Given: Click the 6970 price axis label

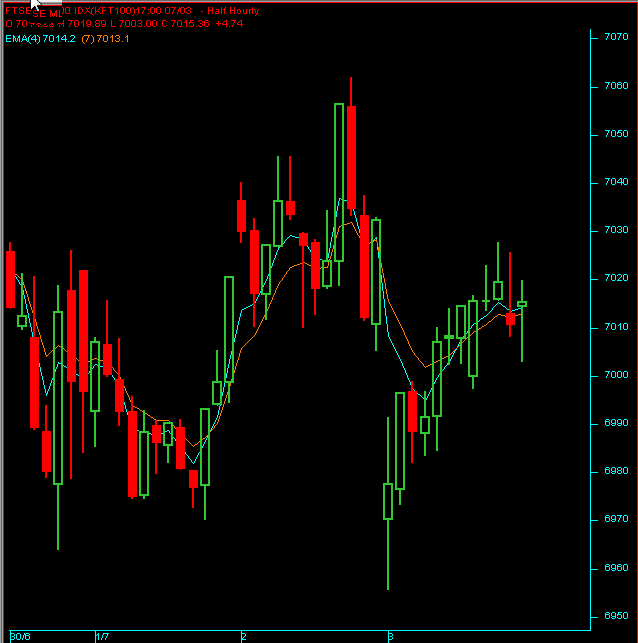Looking at the screenshot, I should pyautogui.click(x=616, y=519).
